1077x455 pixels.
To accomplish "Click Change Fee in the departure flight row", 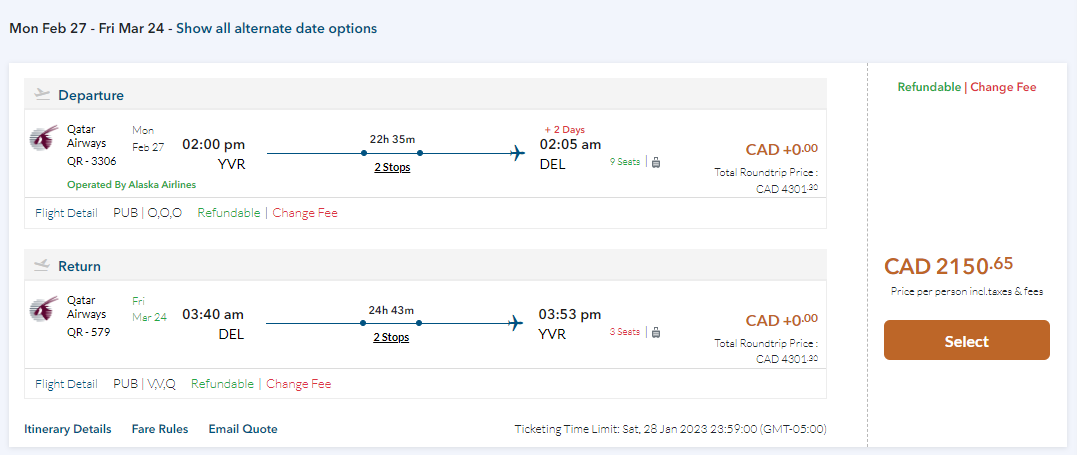I will [305, 213].
